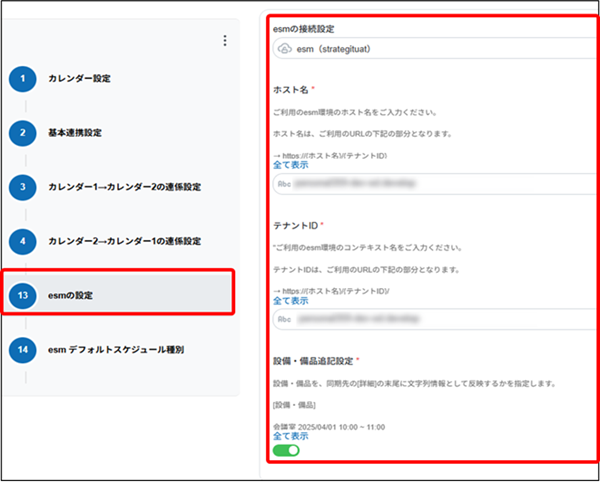Viewport: 600px width, 482px height.
Task: Click the step 1 number circle
Action: (22, 78)
